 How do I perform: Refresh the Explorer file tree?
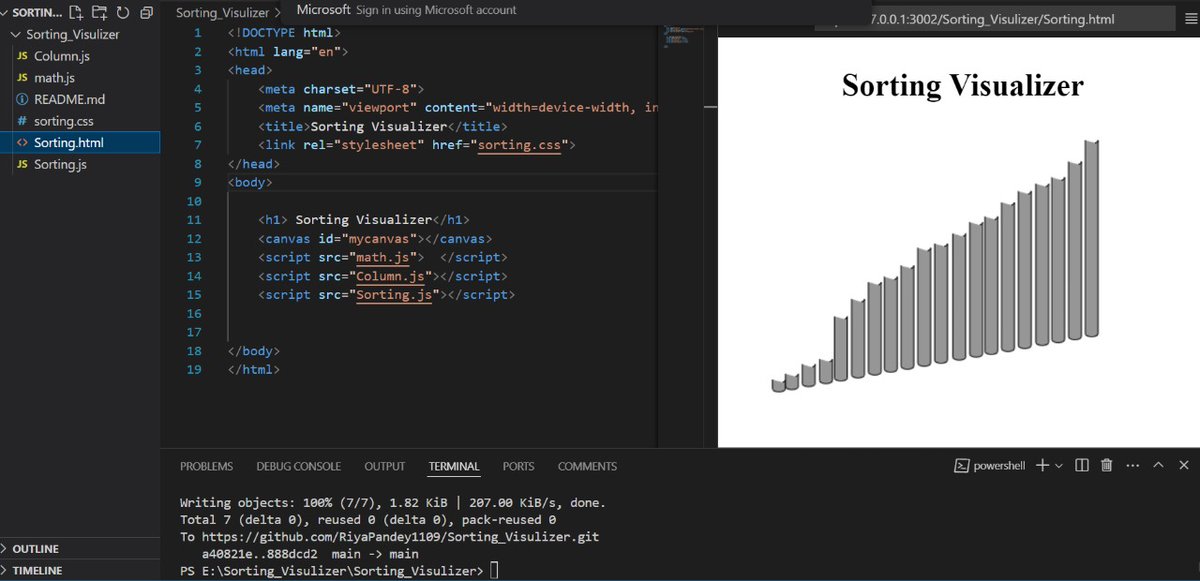[122, 13]
